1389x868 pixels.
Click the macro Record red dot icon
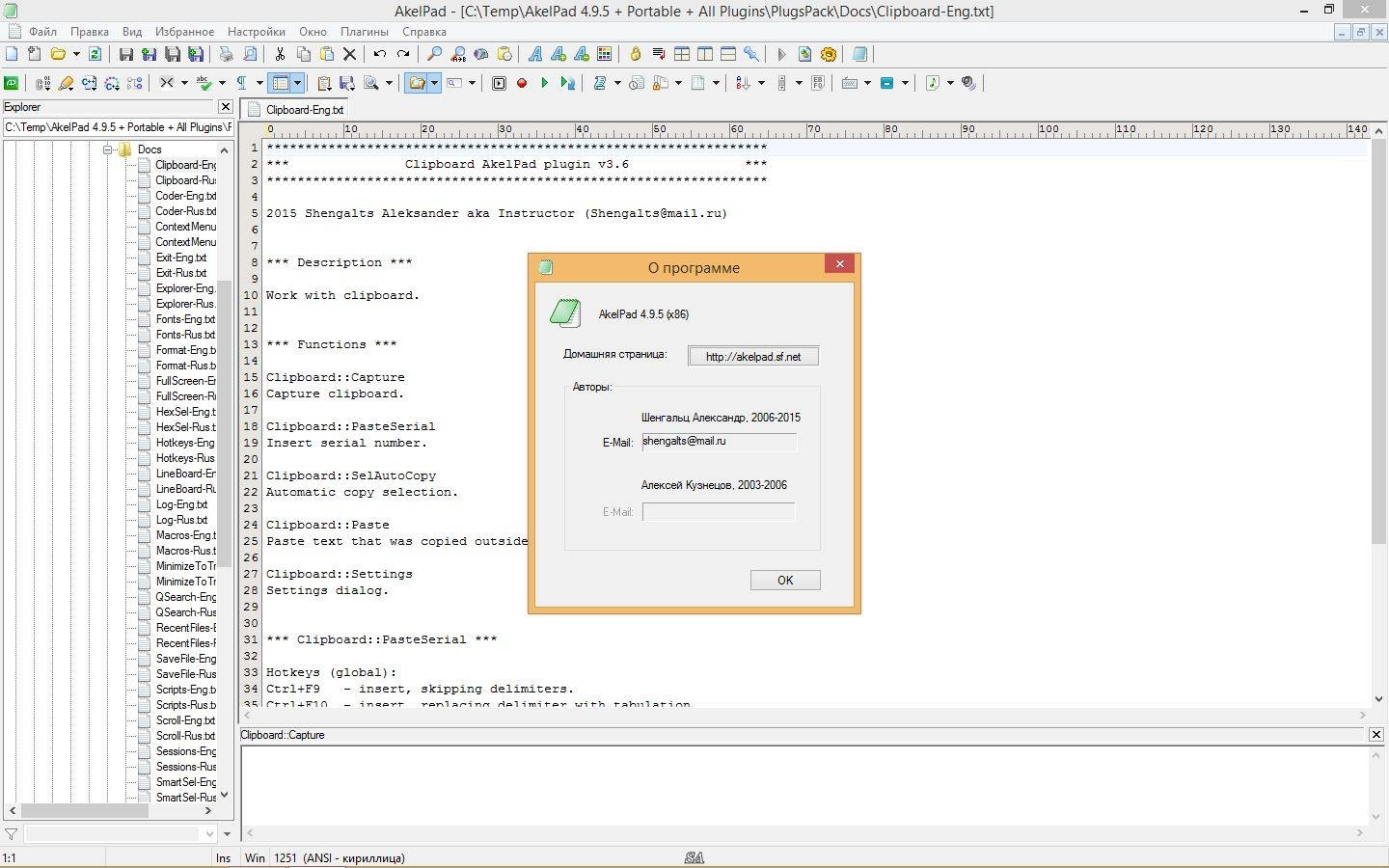point(522,83)
